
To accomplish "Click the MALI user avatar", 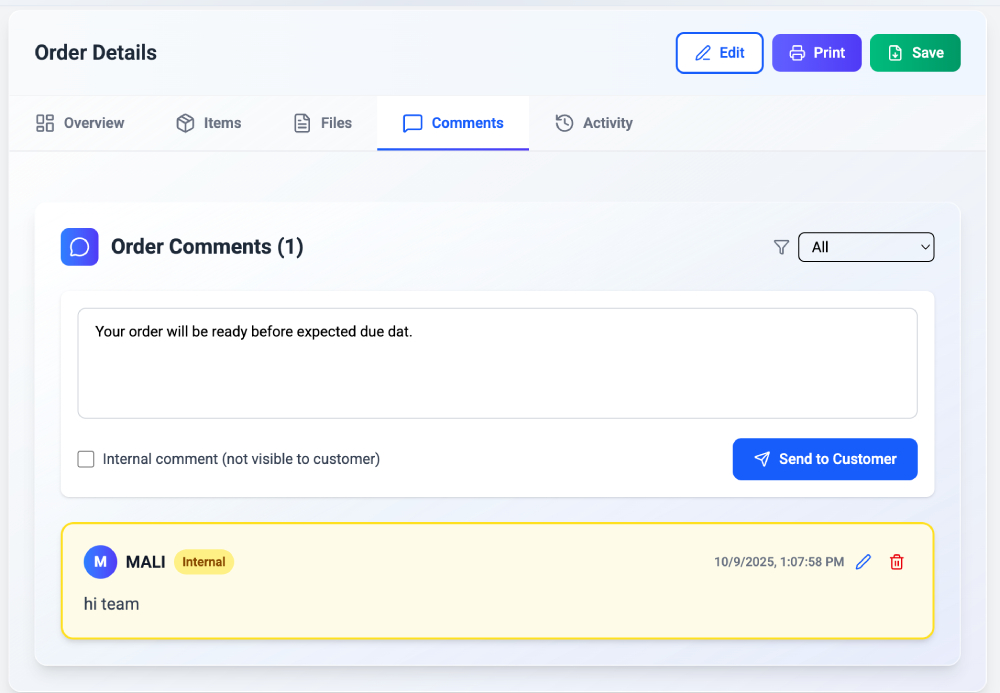I will (x=100, y=562).
